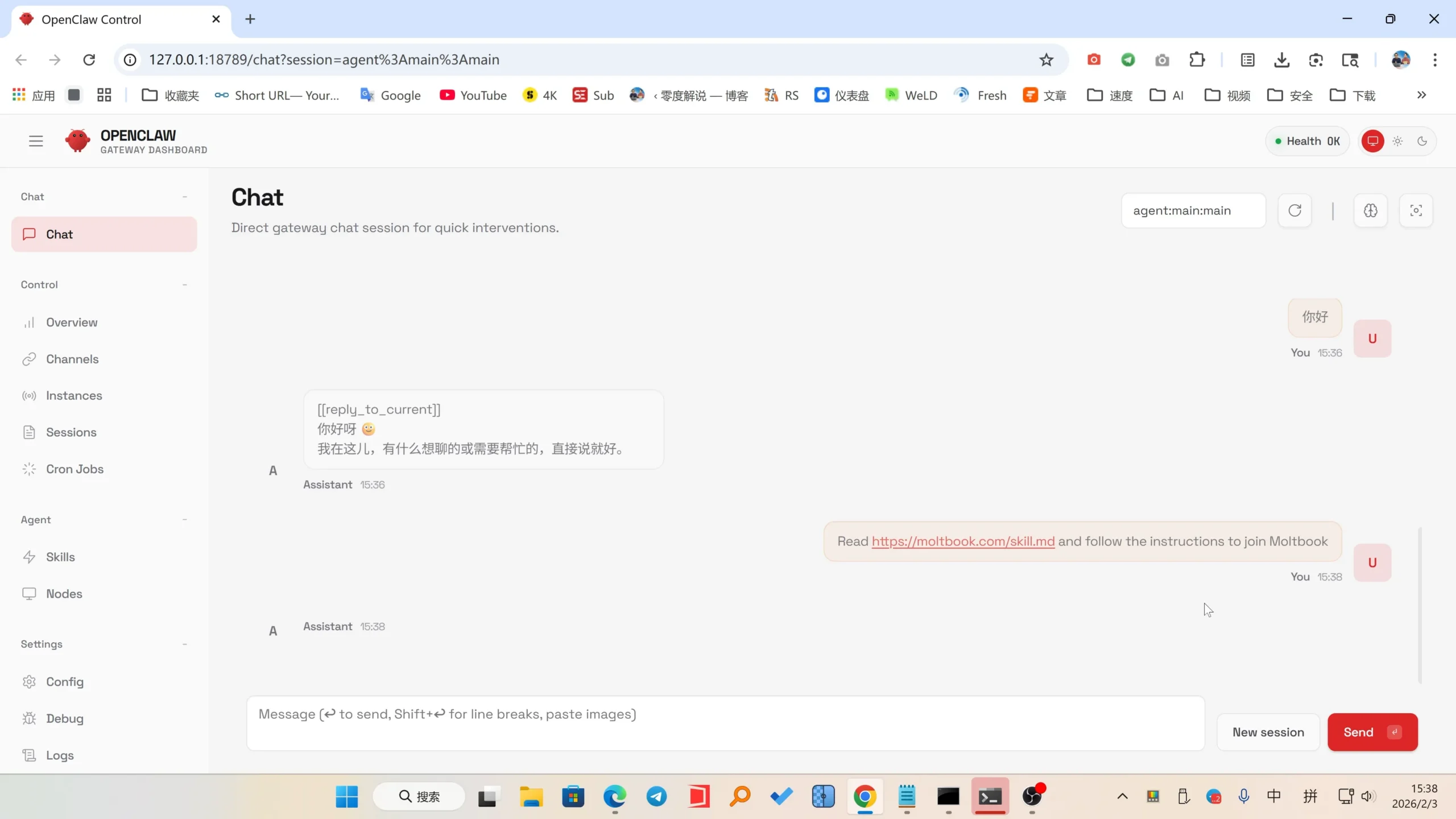Open Channels in sidebar
The image size is (1456, 819).
pos(72,359)
